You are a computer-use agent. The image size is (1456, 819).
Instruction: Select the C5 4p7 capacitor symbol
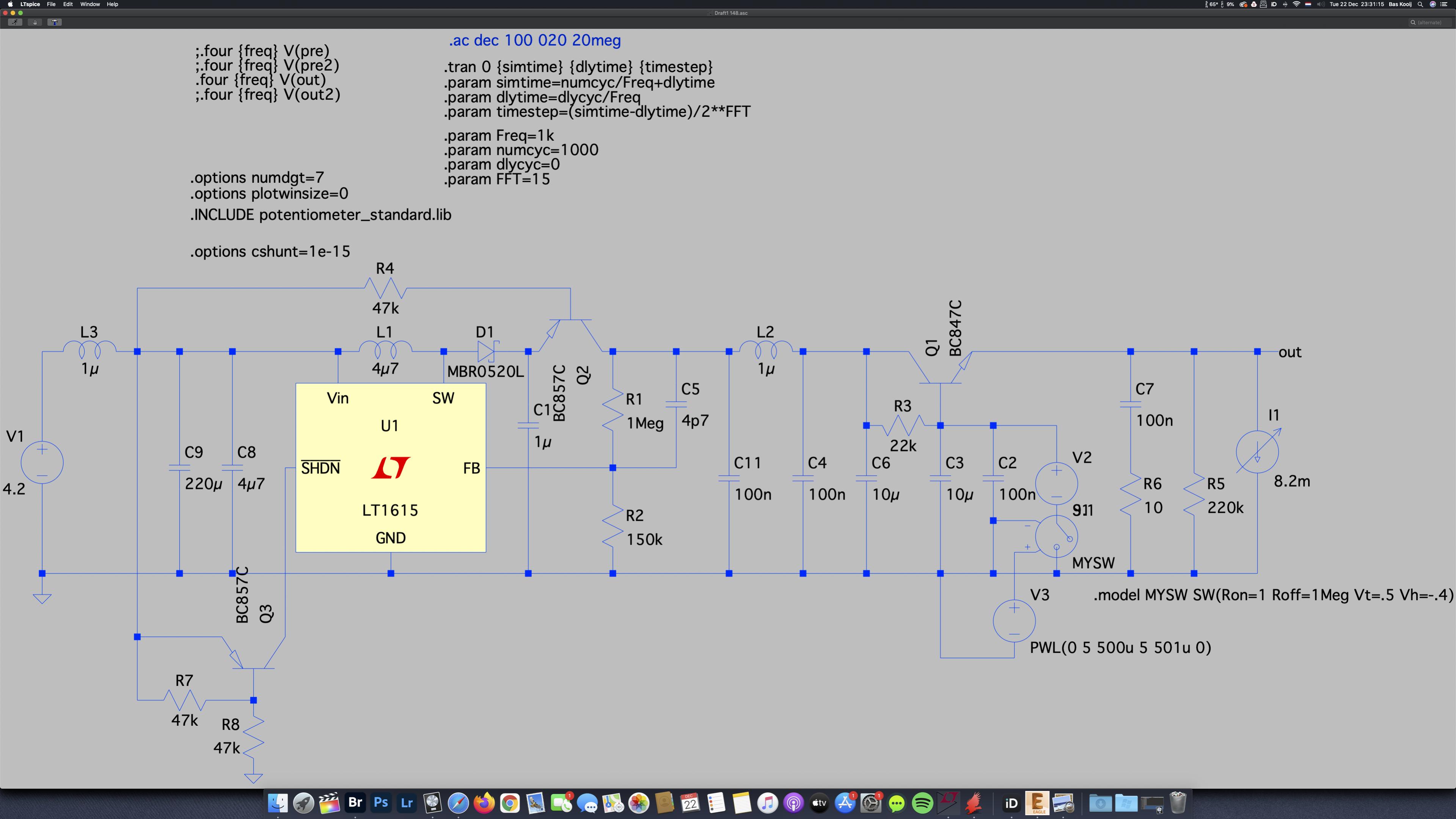tap(676, 405)
